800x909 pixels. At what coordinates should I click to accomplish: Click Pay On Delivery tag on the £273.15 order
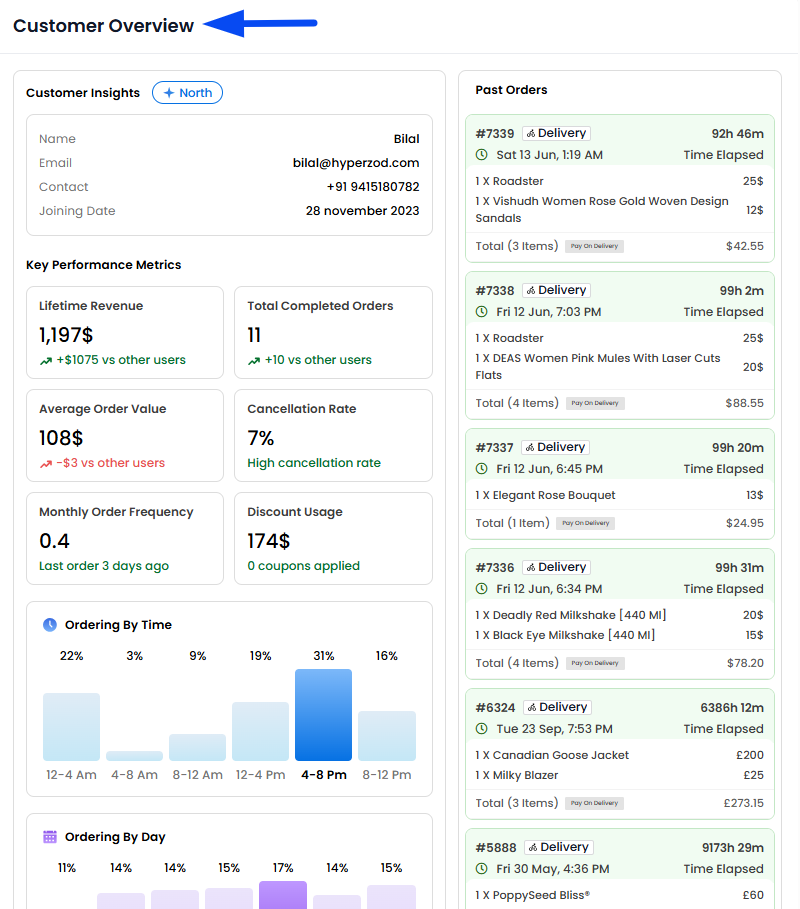tap(594, 803)
